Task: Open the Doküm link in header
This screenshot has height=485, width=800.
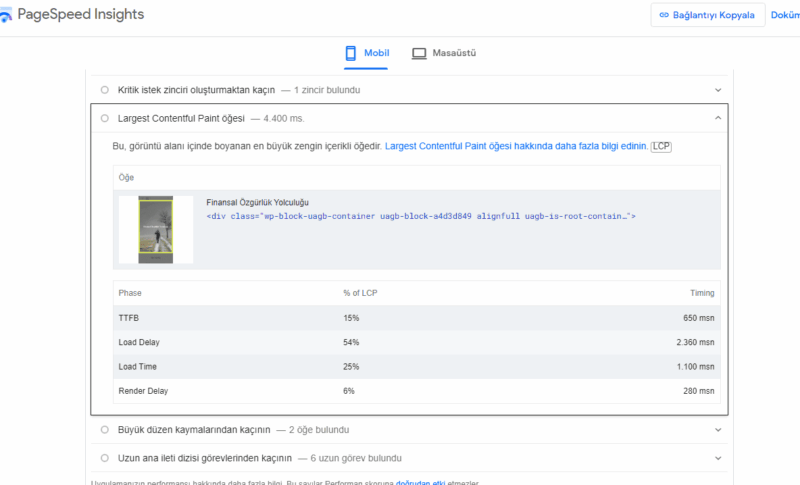Action: pyautogui.click(x=784, y=15)
